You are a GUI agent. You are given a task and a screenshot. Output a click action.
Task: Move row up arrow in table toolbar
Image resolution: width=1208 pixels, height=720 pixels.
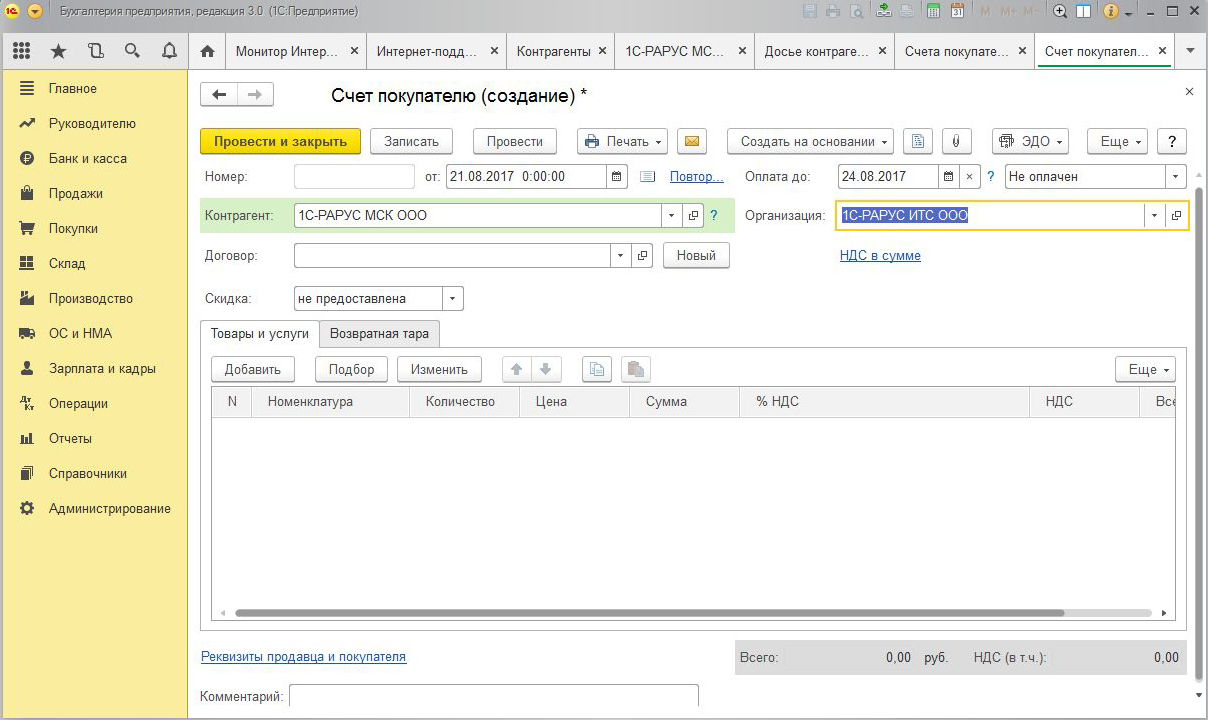517,369
